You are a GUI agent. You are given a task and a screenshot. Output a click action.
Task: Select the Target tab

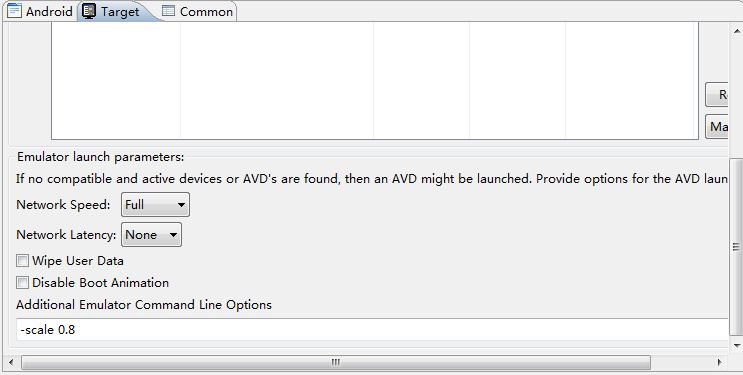click(x=118, y=11)
